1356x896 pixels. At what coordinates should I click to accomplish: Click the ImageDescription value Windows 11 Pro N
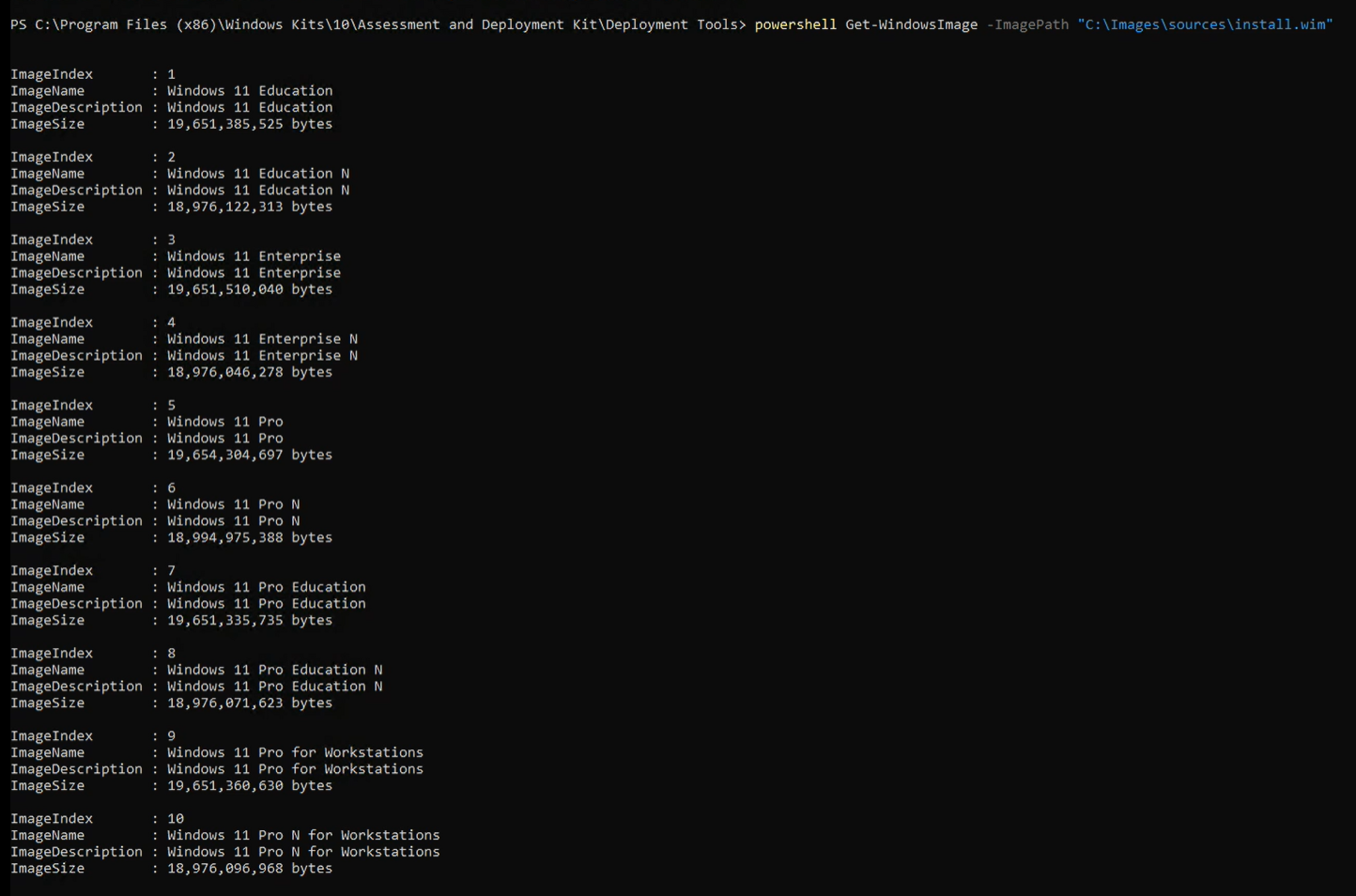[x=233, y=521]
